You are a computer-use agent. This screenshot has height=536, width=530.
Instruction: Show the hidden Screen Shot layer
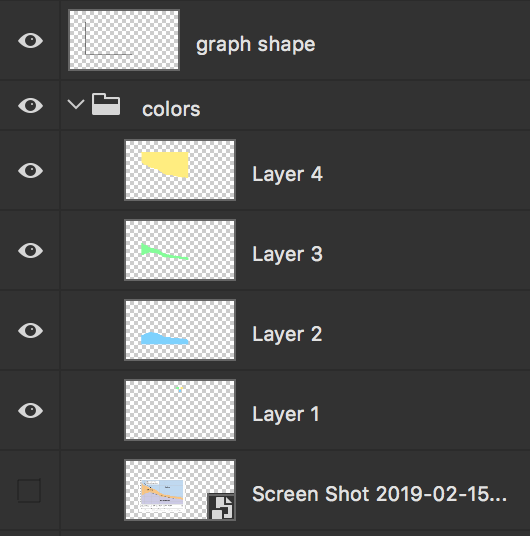pos(29,491)
